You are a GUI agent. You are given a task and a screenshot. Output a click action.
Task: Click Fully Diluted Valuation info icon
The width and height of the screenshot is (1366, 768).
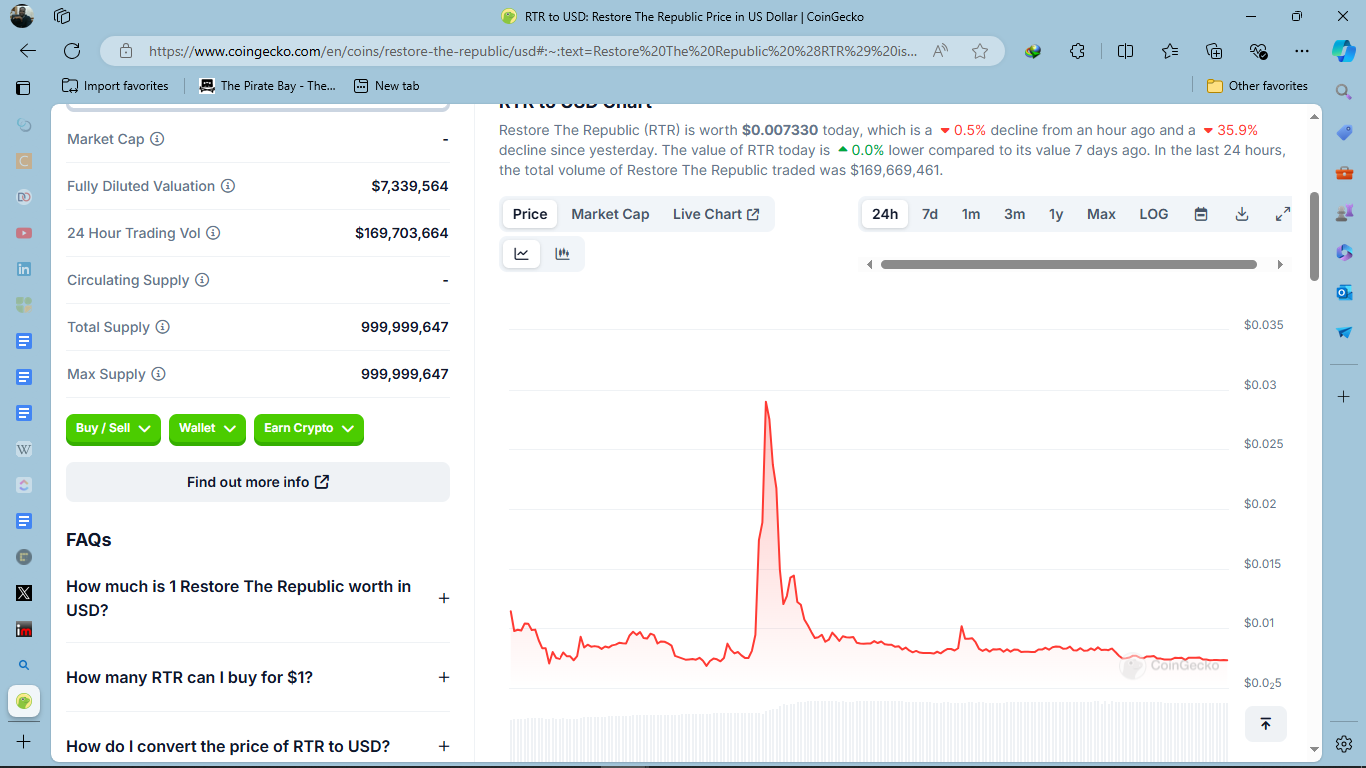[228, 186]
